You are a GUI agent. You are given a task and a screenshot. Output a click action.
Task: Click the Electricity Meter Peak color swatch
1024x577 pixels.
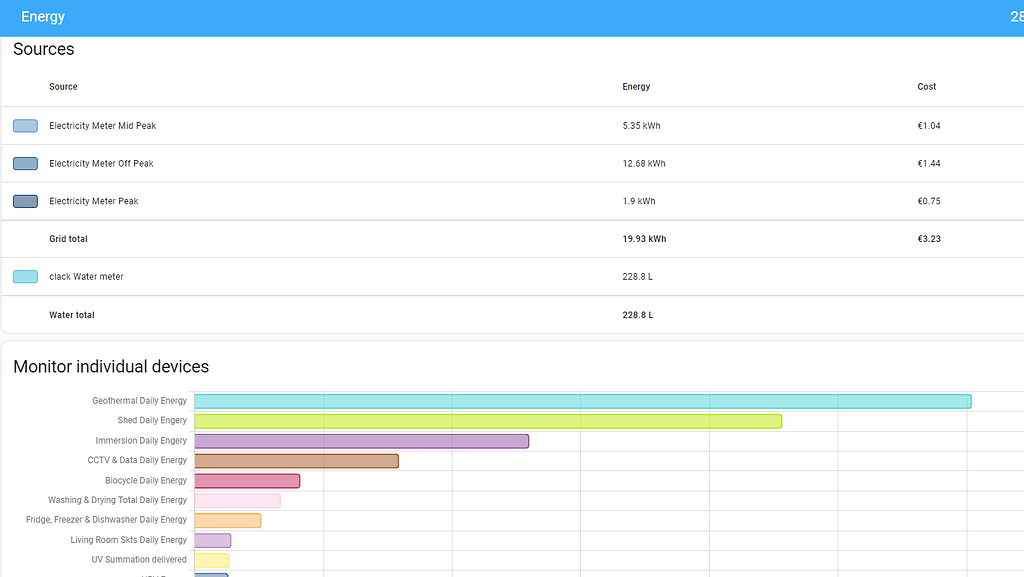[25, 202]
